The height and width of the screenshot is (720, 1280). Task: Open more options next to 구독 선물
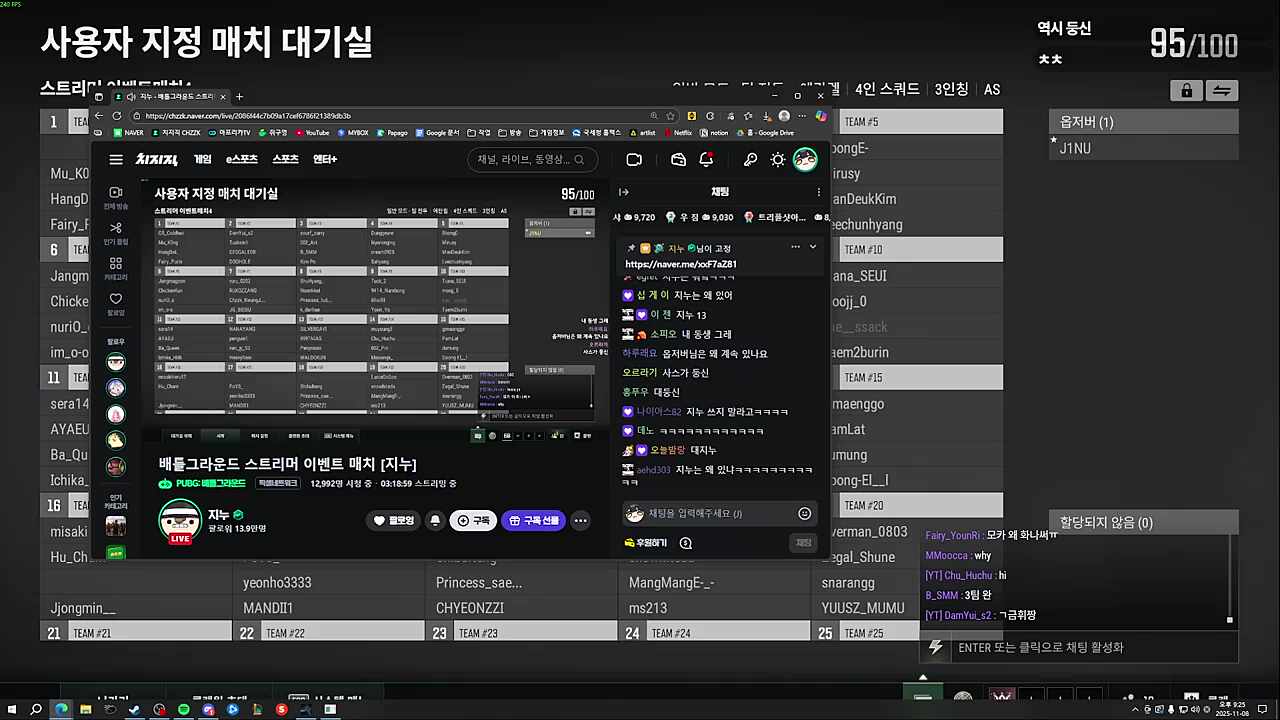pyautogui.click(x=580, y=520)
